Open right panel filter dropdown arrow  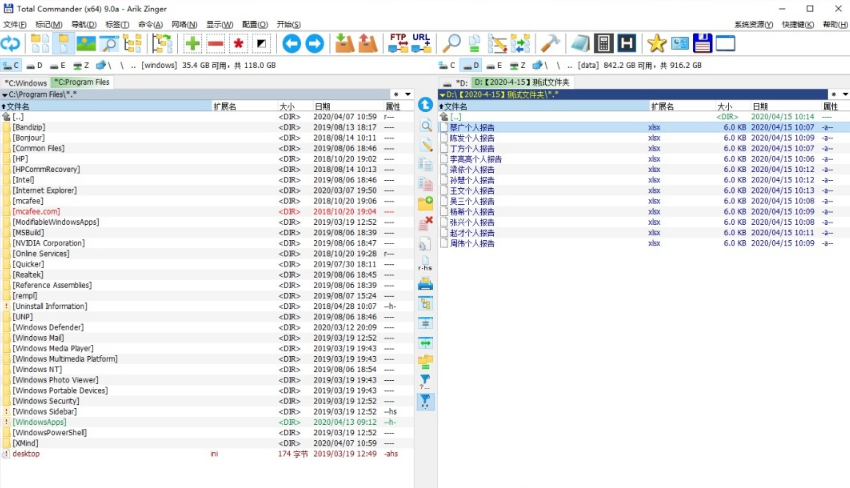pyautogui.click(x=844, y=95)
